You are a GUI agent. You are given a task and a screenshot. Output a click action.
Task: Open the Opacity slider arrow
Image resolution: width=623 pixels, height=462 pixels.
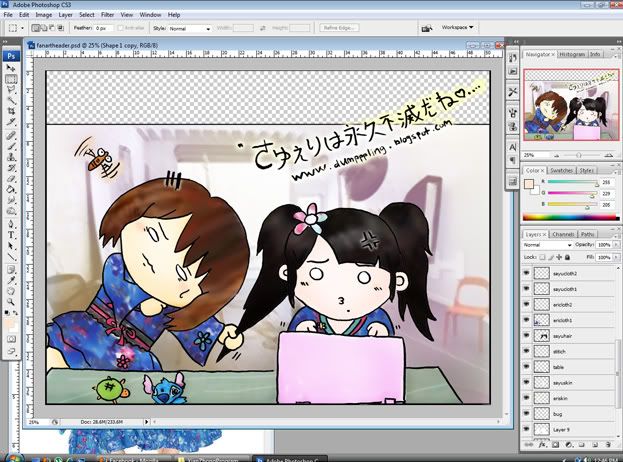[x=616, y=245]
